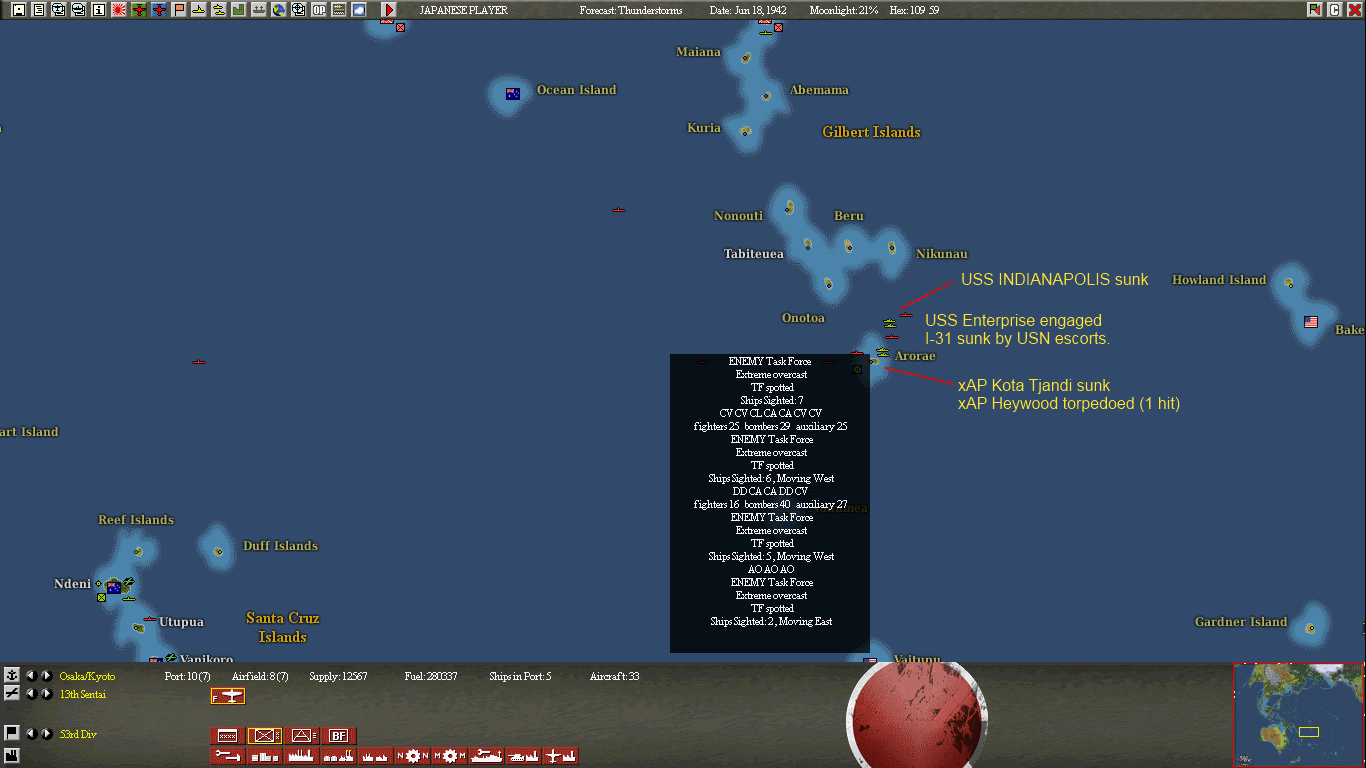Select the Howland Island US flag base
The width and height of the screenshot is (1366, 768).
[1311, 322]
